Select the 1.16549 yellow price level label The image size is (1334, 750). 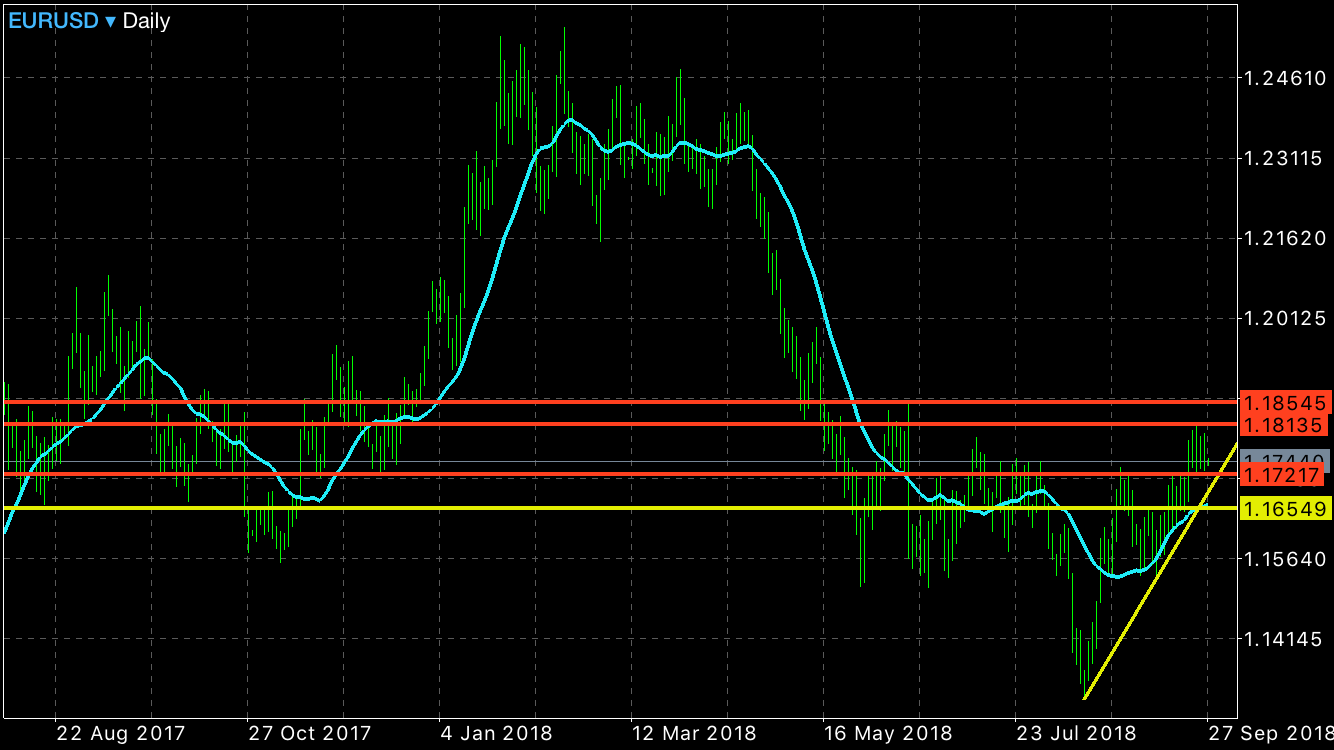(1285, 509)
